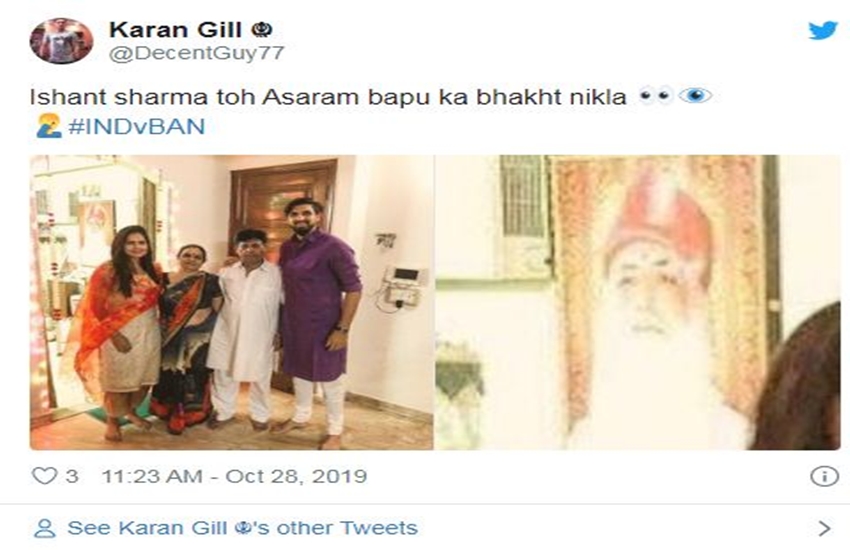Open the left family group photo
The height and width of the screenshot is (550, 850).
[231, 302]
